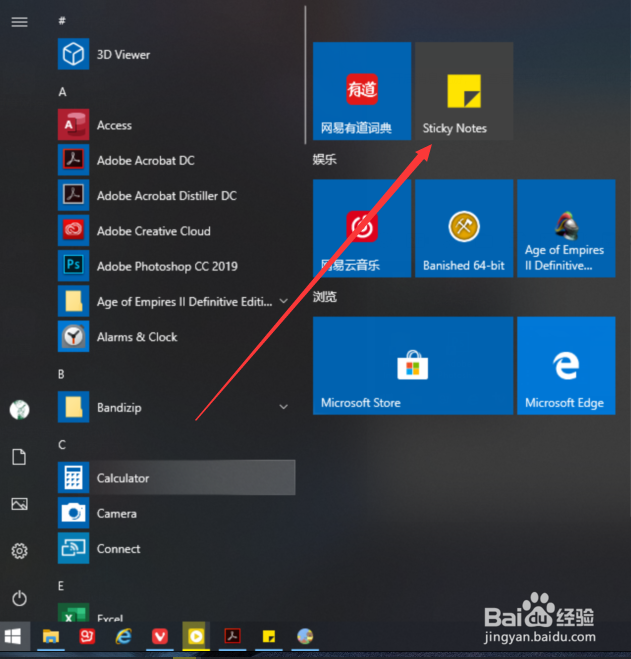631x659 pixels.
Task: Open Settings gear in Start sidebar
Action: point(19,551)
